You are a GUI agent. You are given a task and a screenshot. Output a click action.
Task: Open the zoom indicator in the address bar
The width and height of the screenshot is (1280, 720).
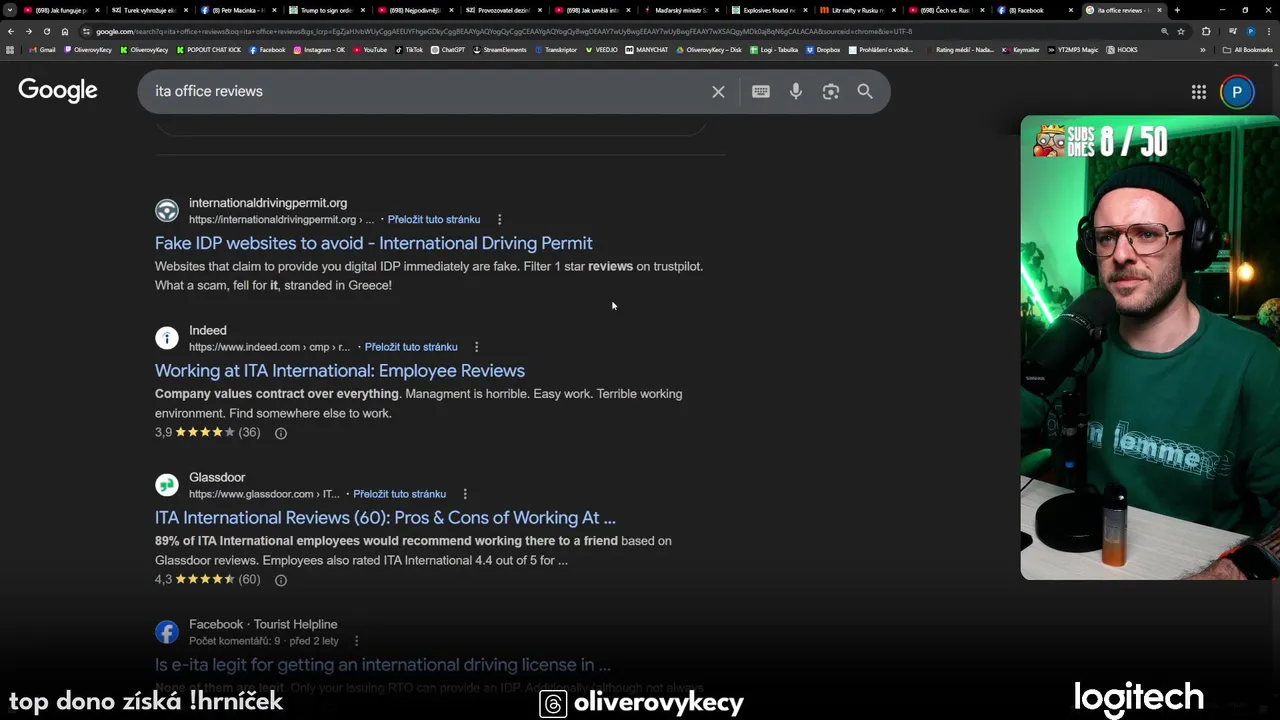(x=1164, y=31)
